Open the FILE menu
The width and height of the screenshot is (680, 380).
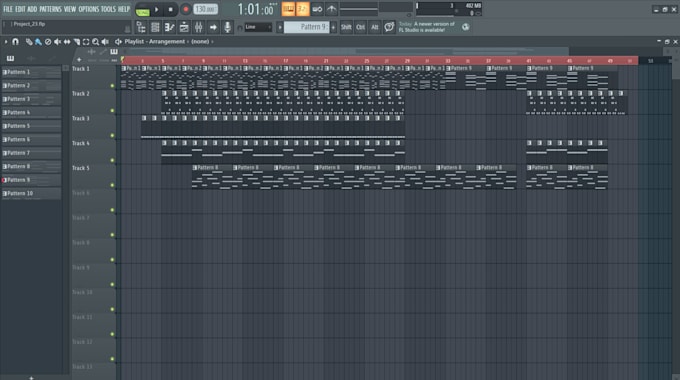pyautogui.click(x=8, y=9)
